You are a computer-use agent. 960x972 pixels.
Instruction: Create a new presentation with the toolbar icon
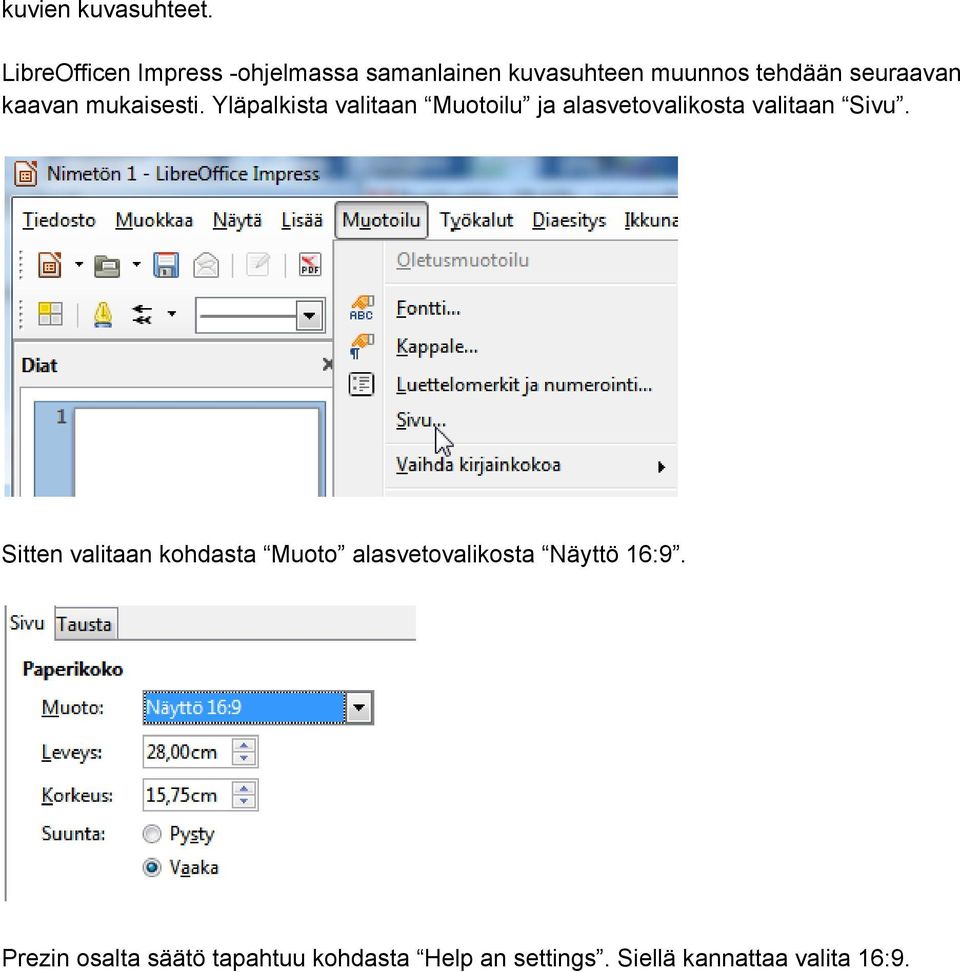coord(50,265)
